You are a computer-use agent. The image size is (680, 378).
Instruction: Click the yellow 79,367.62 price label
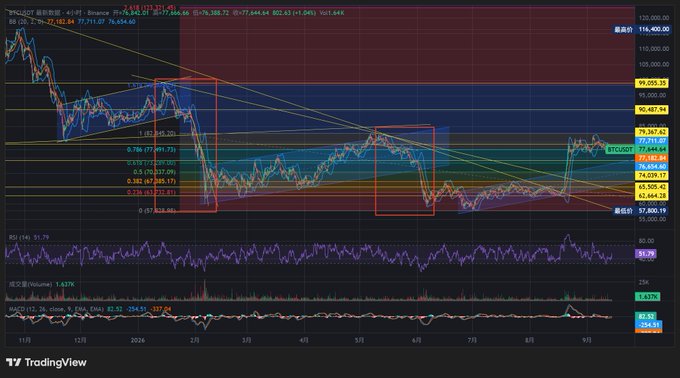point(652,132)
